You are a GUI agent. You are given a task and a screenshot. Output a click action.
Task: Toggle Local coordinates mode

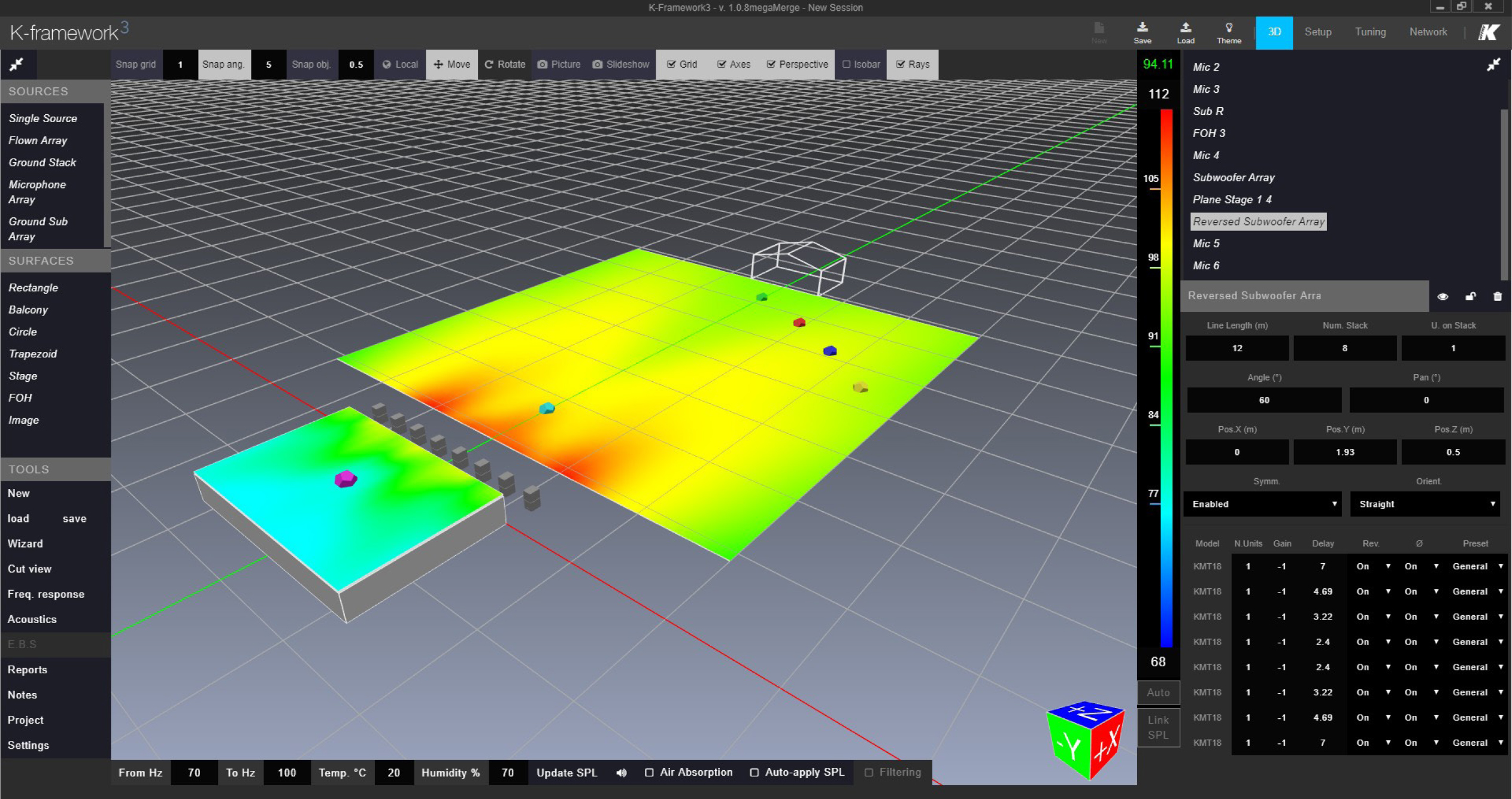click(x=400, y=64)
